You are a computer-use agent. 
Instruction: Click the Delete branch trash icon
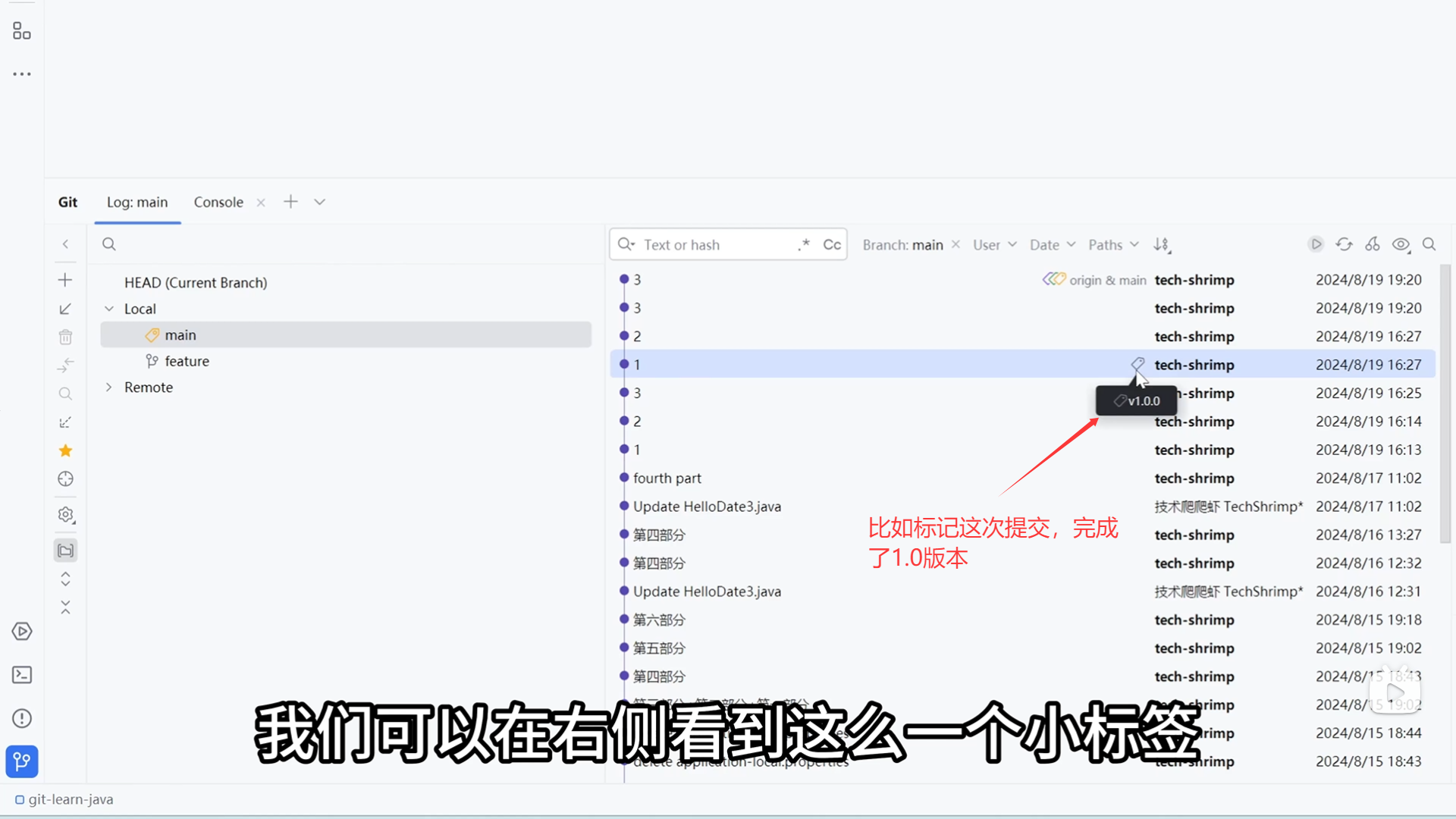(65, 337)
